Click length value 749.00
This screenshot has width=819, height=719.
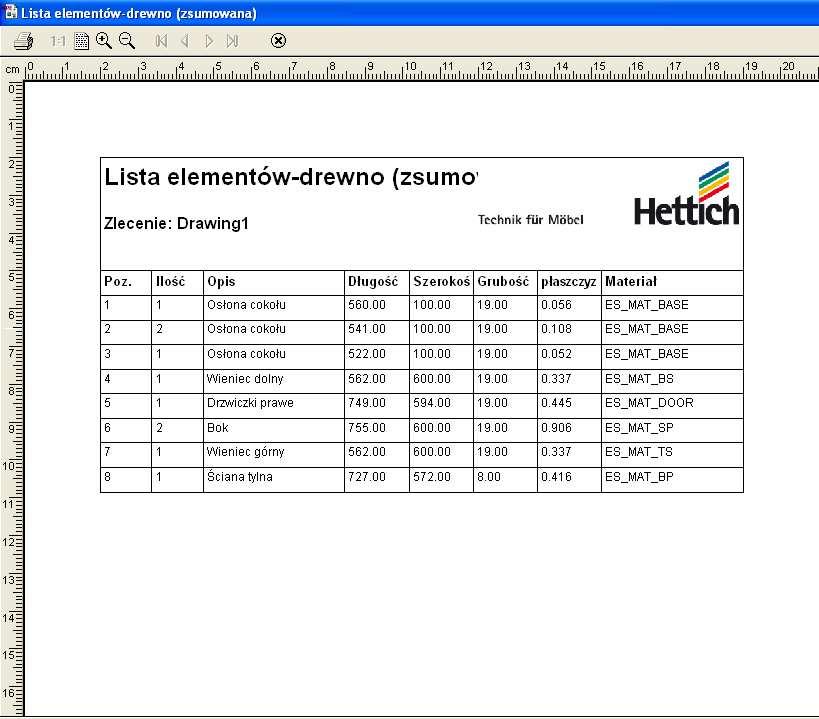point(367,403)
